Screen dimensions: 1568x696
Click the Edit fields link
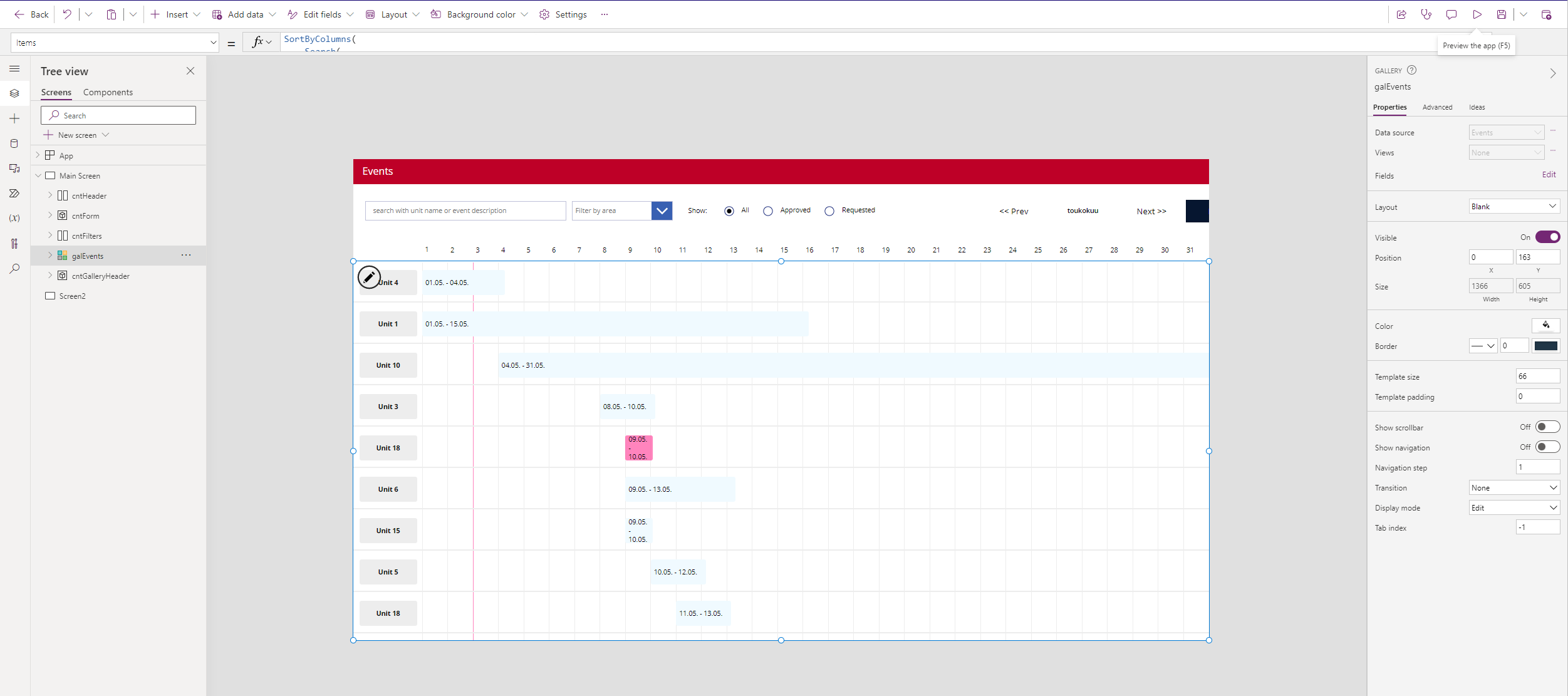(1549, 175)
